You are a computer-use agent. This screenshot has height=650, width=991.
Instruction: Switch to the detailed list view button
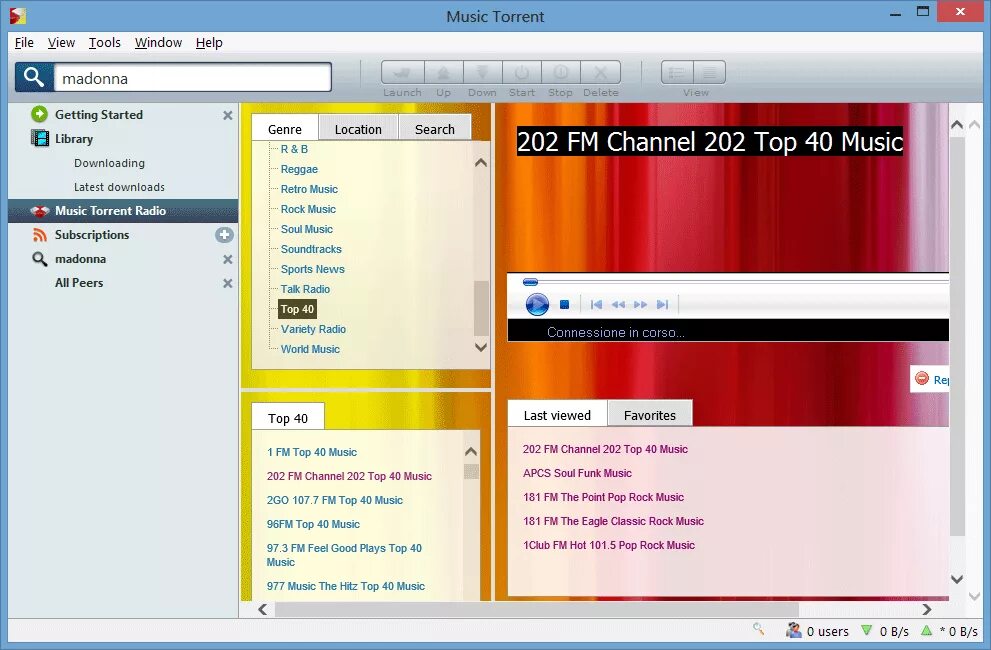point(677,72)
